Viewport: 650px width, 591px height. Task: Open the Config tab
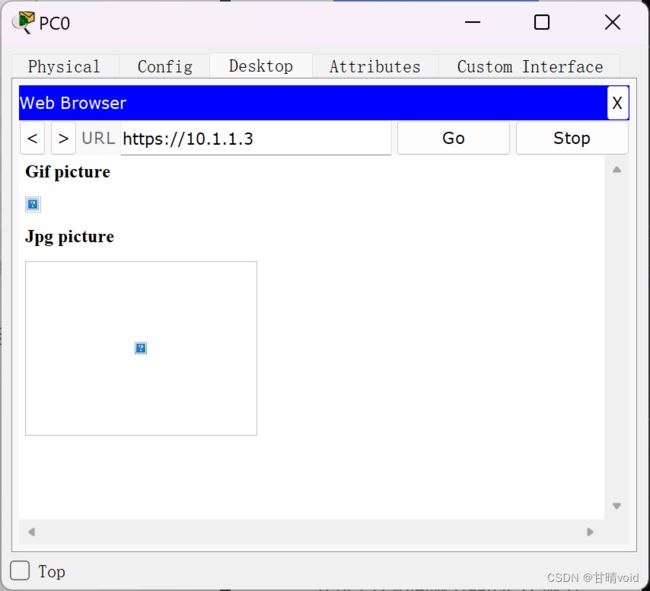(165, 66)
